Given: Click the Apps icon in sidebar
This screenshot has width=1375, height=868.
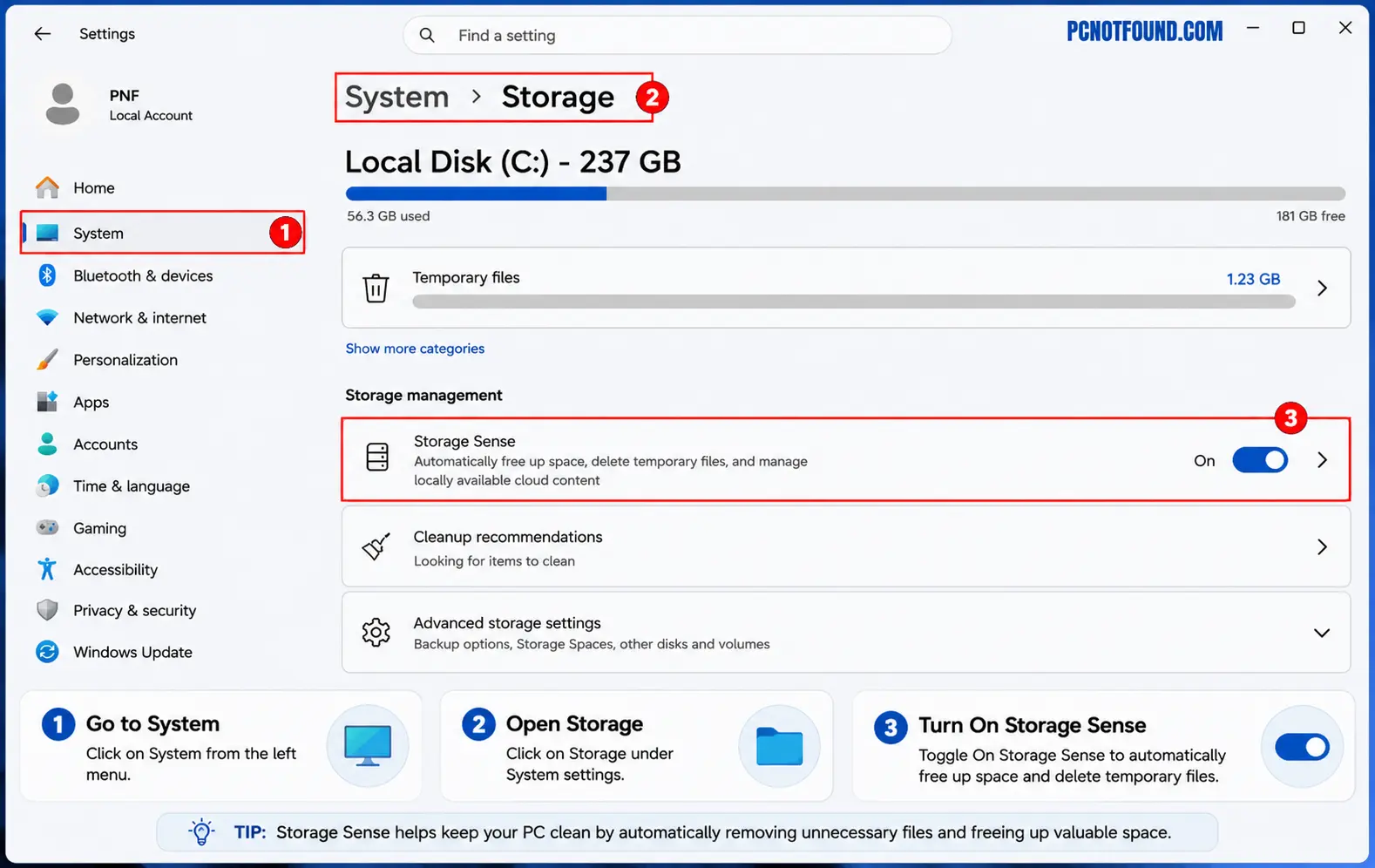Looking at the screenshot, I should pos(47,401).
